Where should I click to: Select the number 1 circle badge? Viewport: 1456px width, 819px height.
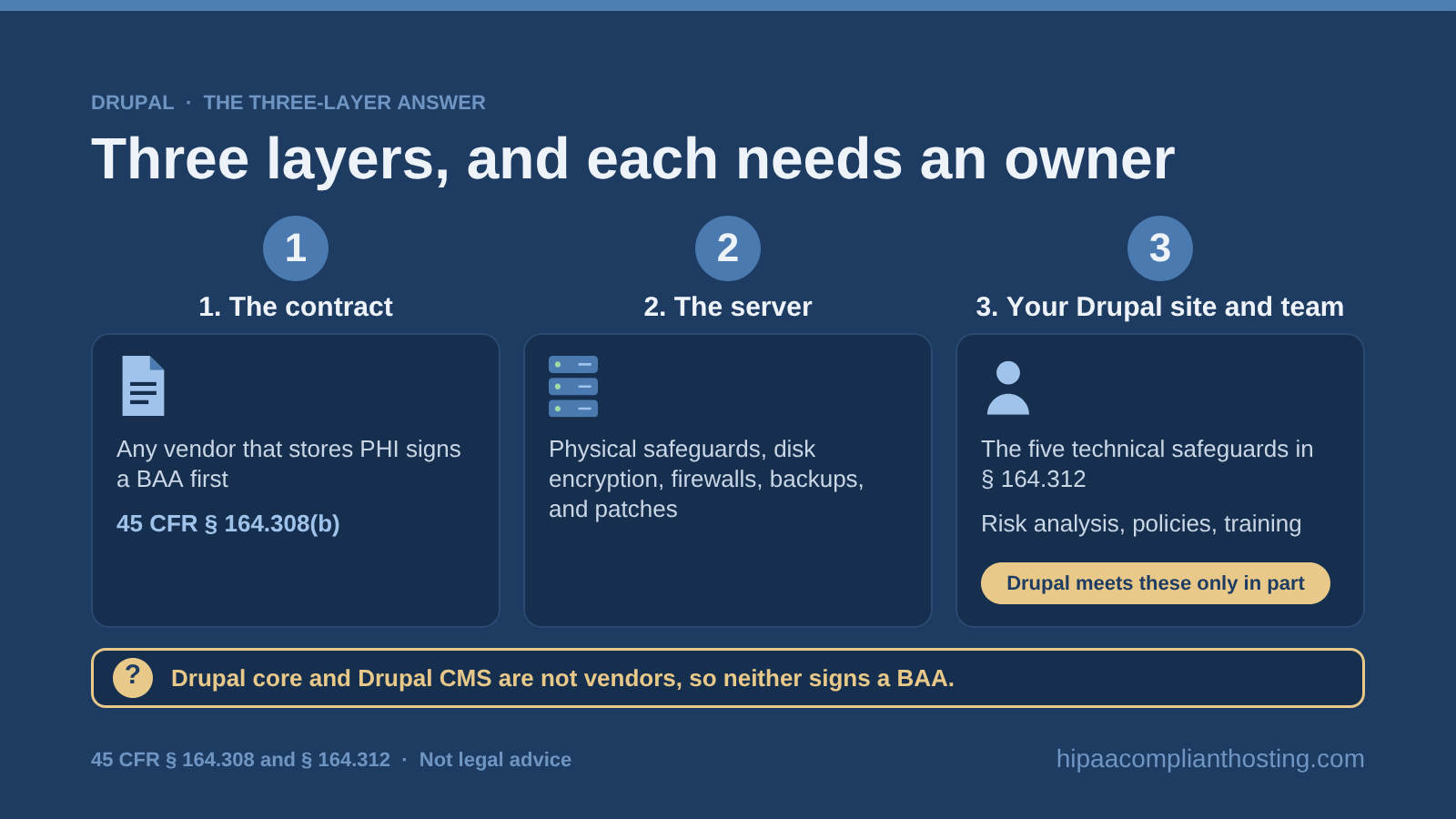[296, 248]
